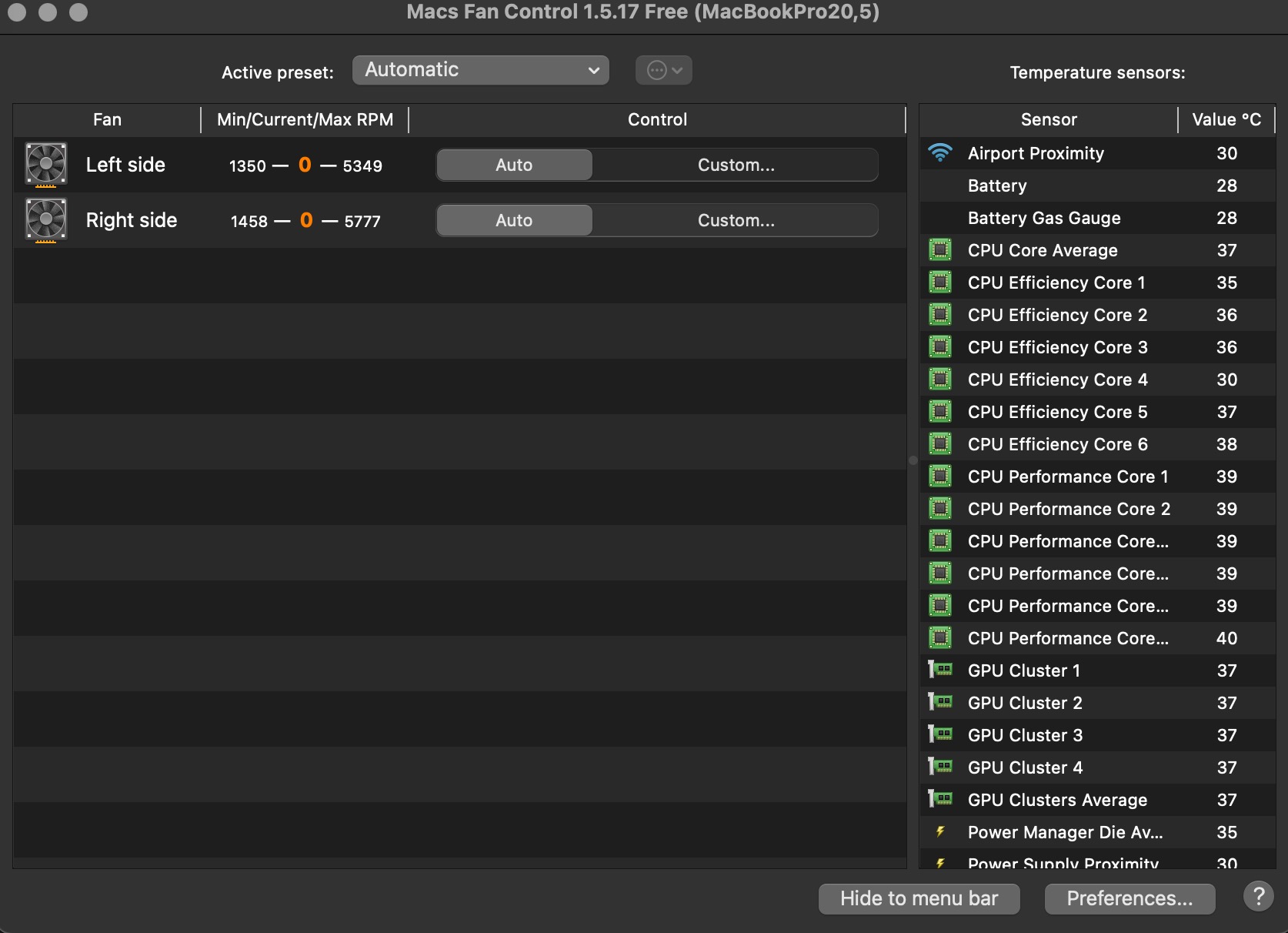Click the GPU Cluster 4 card icon
1288x933 pixels.
click(x=940, y=767)
